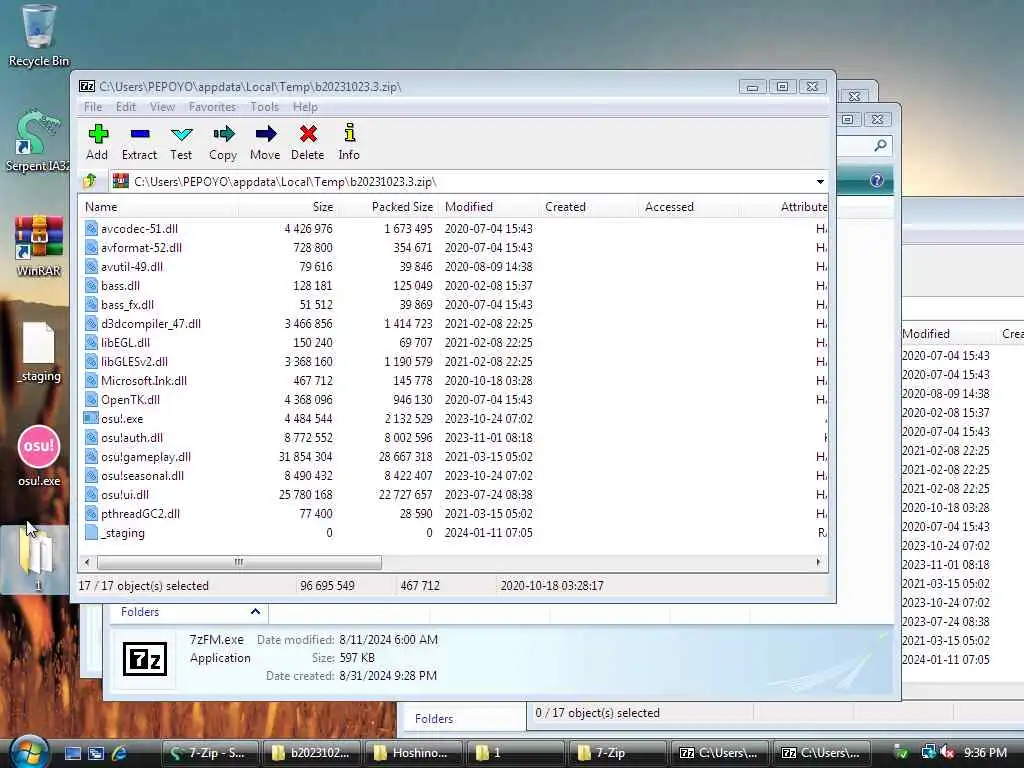Viewport: 1024px width, 768px height.
Task: Sort by the Modified column header
Action: (x=490, y=206)
